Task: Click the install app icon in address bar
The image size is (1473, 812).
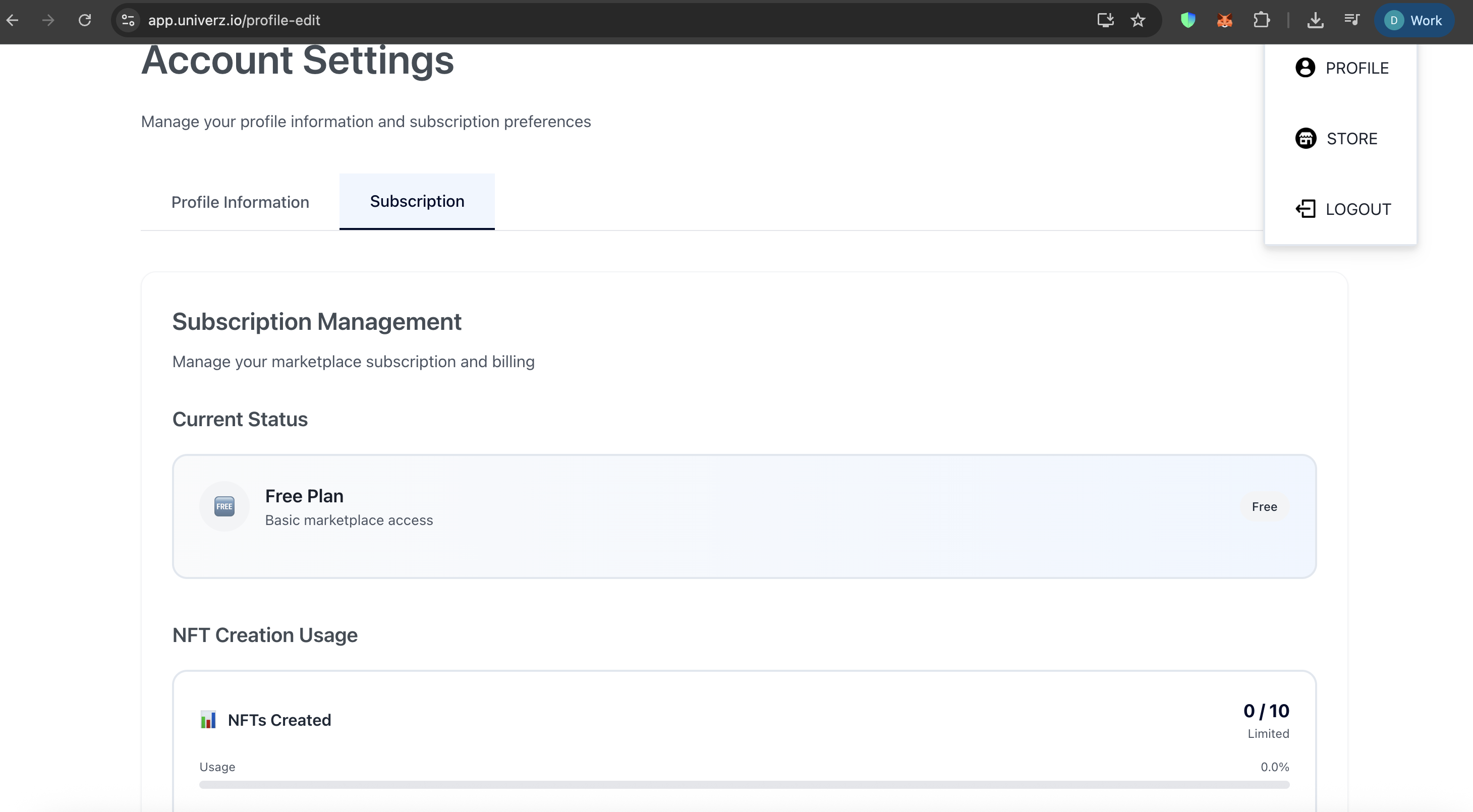Action: pyautogui.click(x=1105, y=21)
